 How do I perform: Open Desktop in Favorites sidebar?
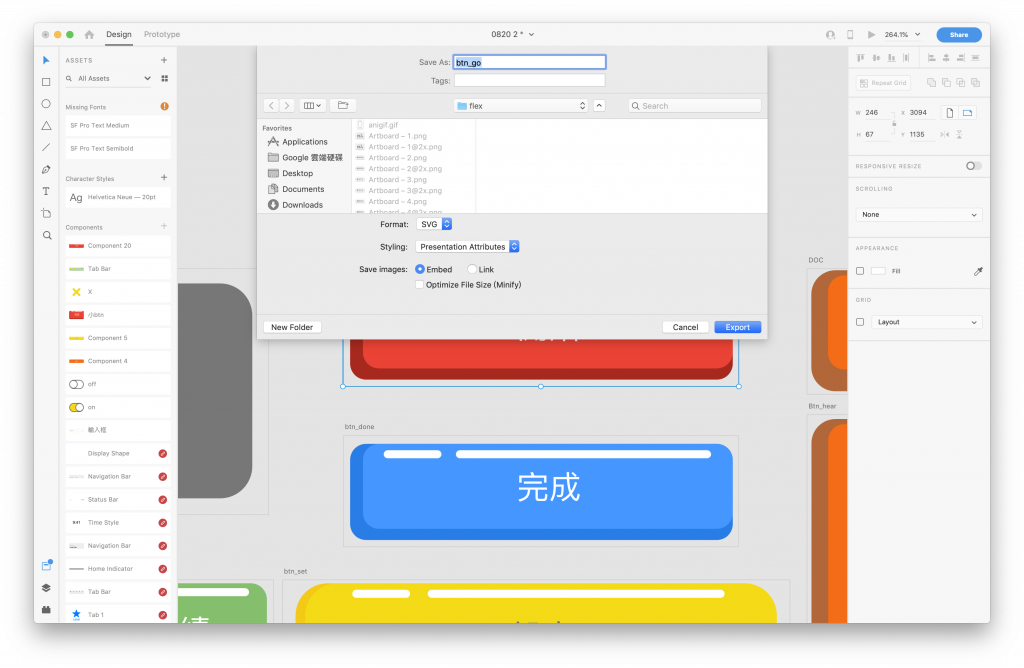pos(291,173)
